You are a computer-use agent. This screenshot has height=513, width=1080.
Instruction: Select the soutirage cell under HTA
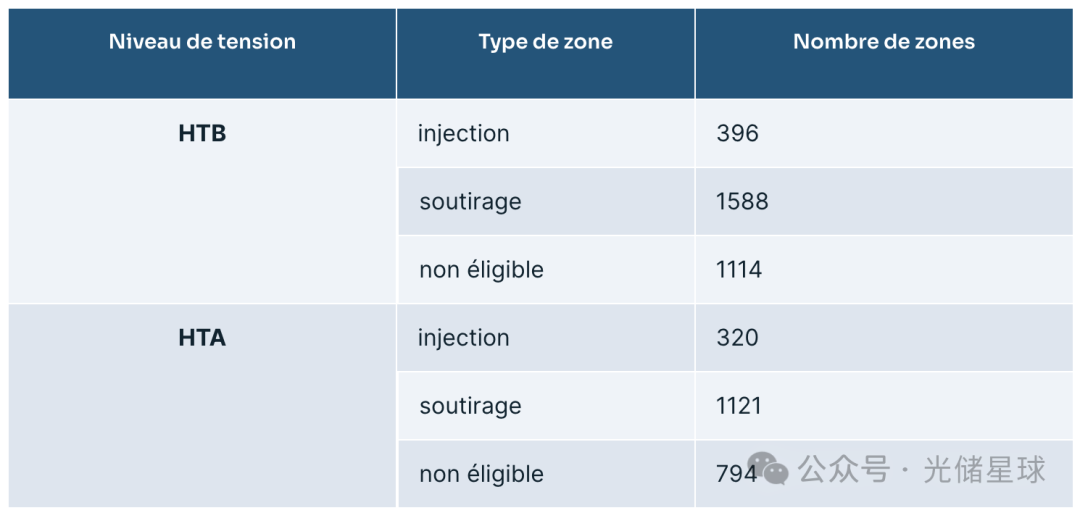(x=470, y=406)
